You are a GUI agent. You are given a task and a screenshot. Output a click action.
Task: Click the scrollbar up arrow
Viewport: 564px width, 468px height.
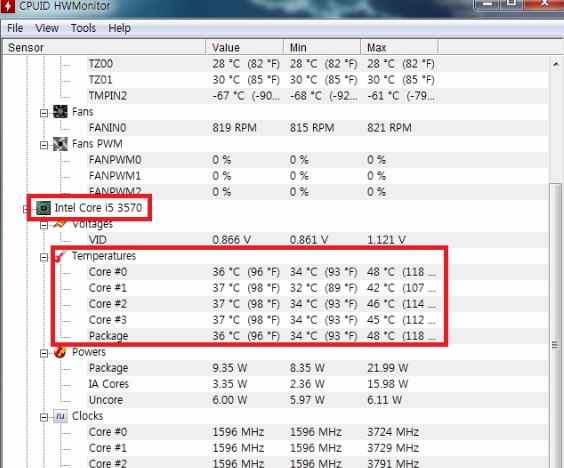[x=556, y=64]
